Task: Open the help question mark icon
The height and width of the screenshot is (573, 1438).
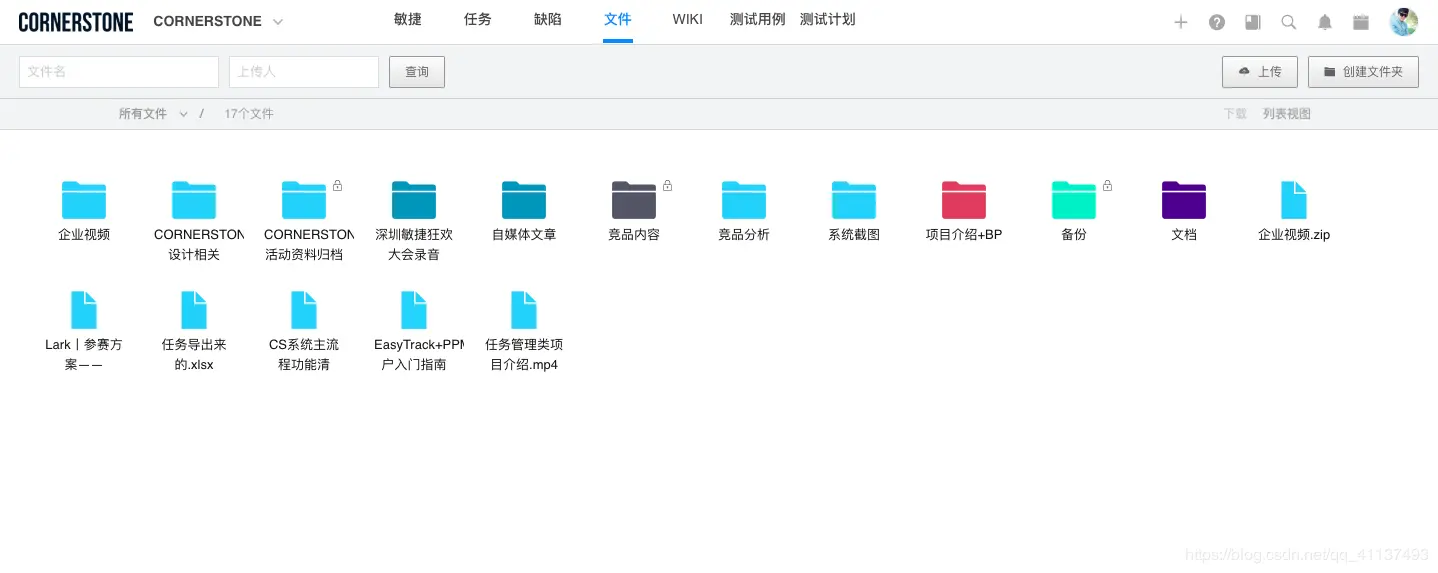Action: 1217,22
